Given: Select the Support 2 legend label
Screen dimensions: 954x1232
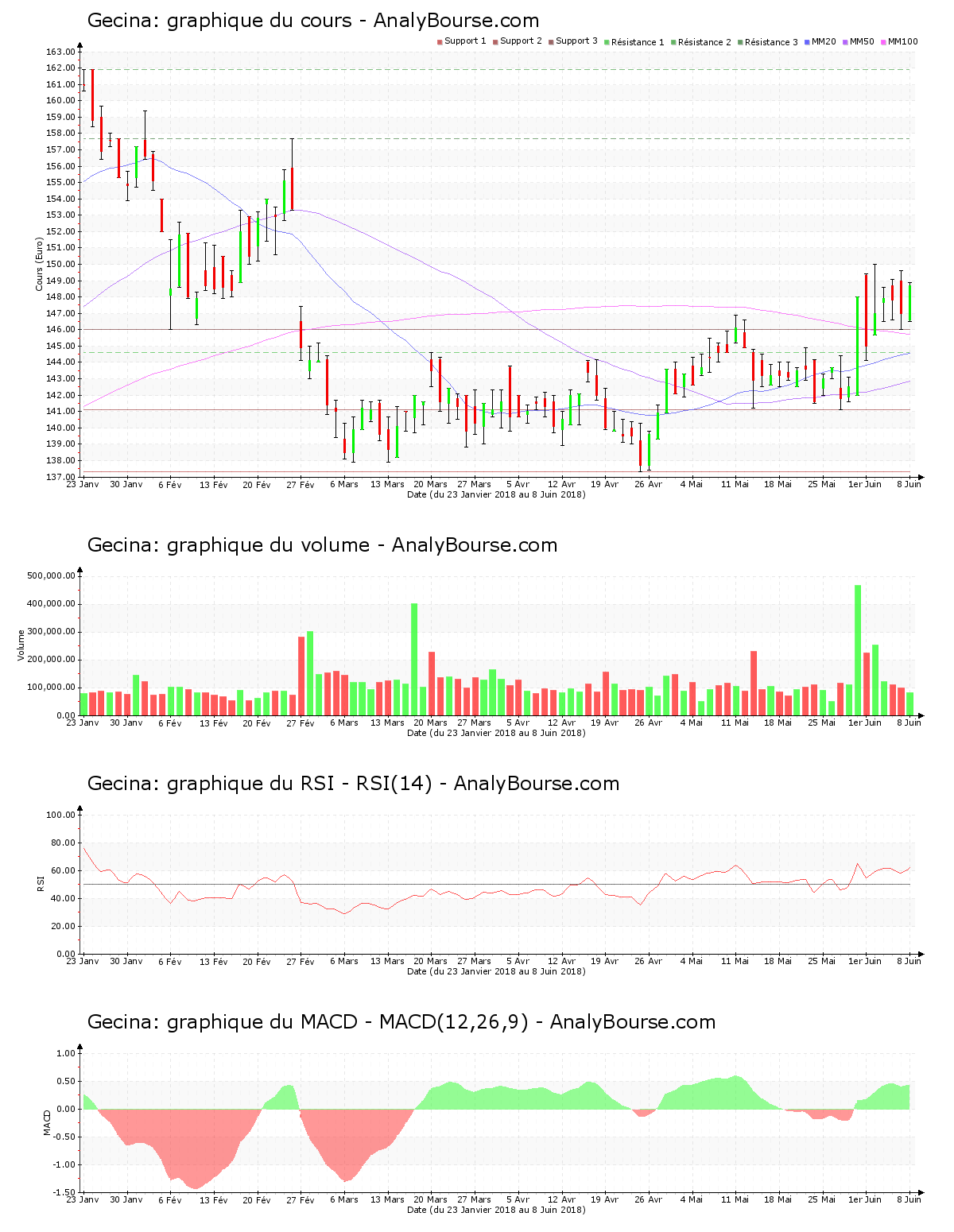Looking at the screenshot, I should pyautogui.click(x=521, y=41).
